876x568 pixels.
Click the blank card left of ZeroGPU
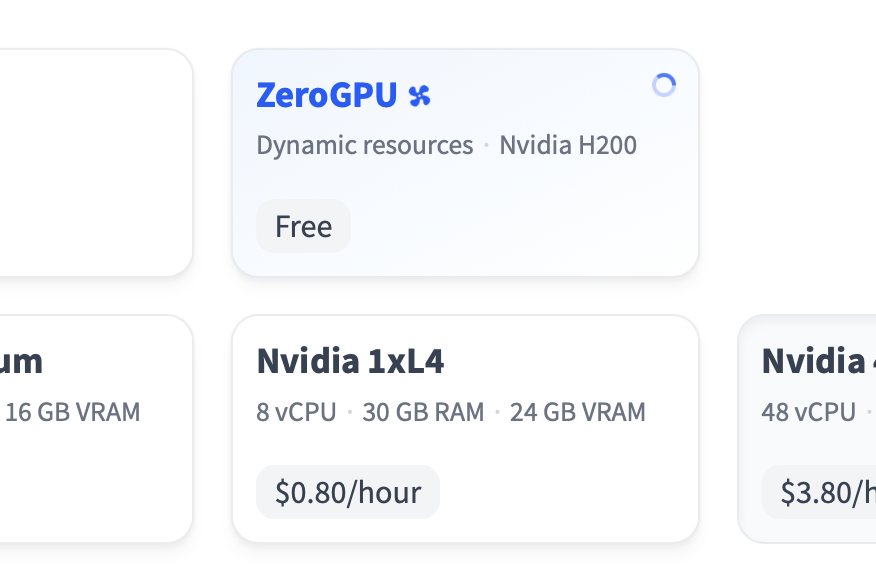(95, 162)
